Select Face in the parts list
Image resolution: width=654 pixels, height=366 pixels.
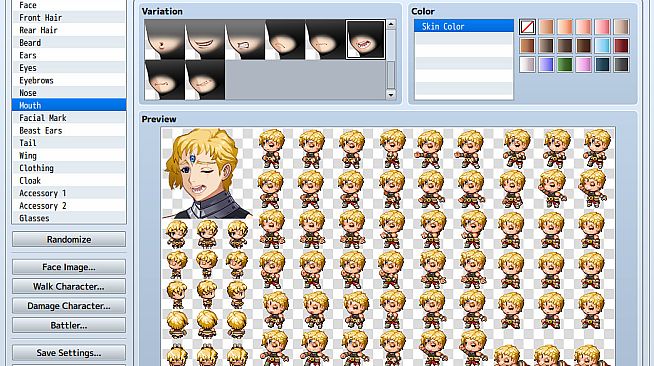point(69,5)
